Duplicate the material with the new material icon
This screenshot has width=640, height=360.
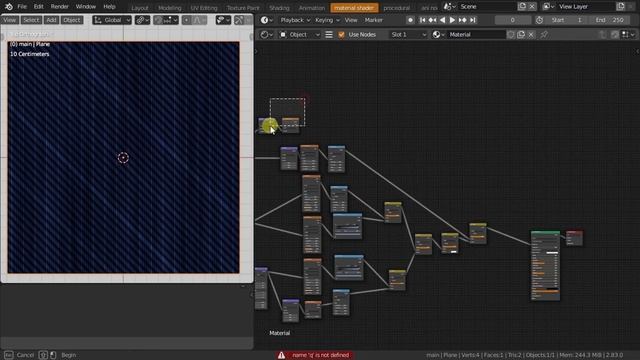[x=521, y=35]
